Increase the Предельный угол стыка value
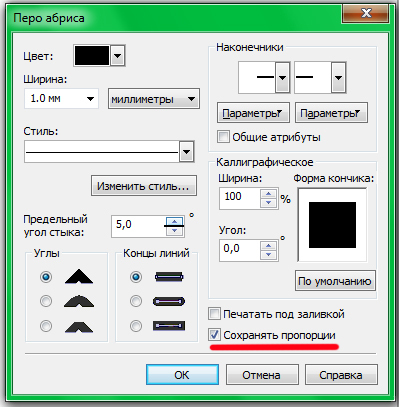The height and width of the screenshot is (407, 399). 174,221
